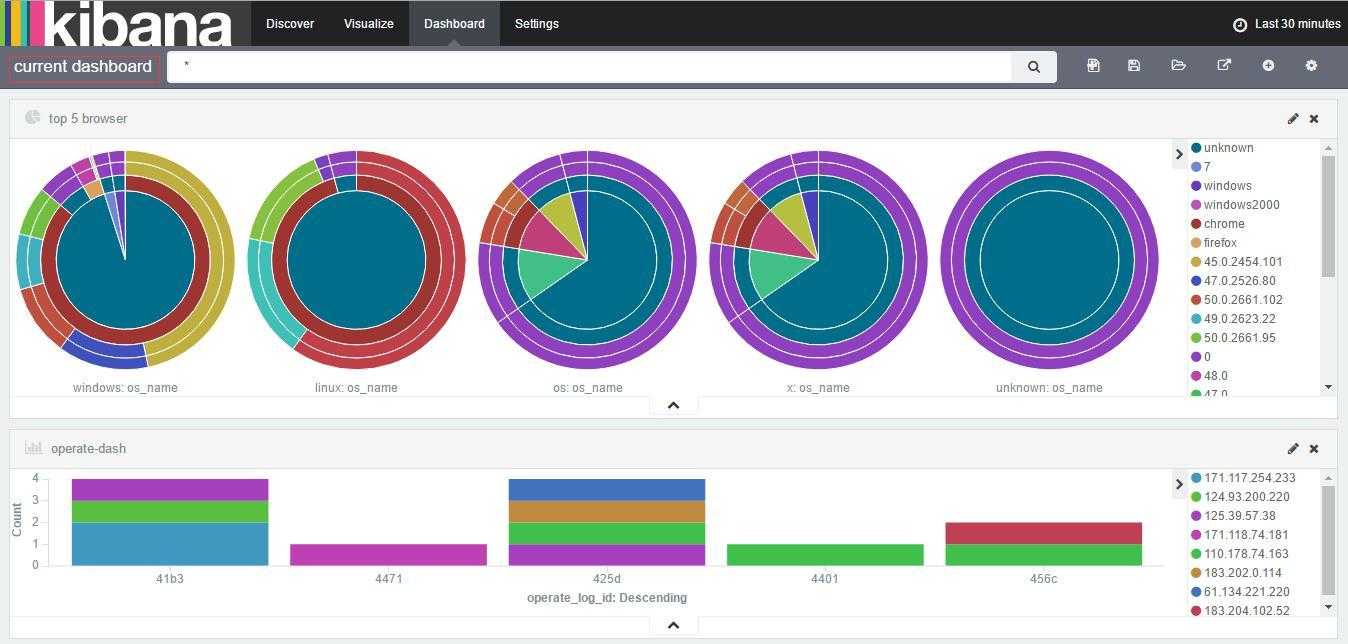Click the 171.118.74.181 legend entry

click(1240, 535)
